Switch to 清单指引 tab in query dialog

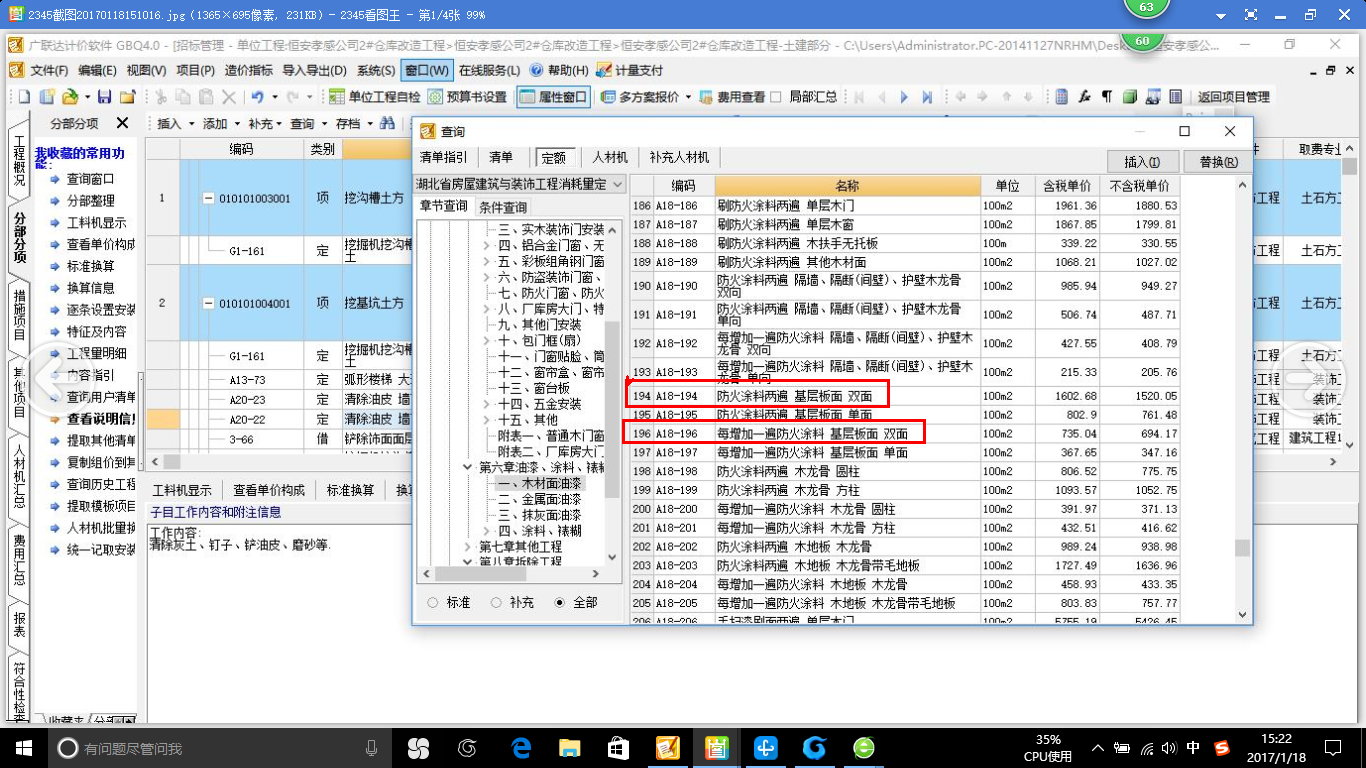[443, 158]
